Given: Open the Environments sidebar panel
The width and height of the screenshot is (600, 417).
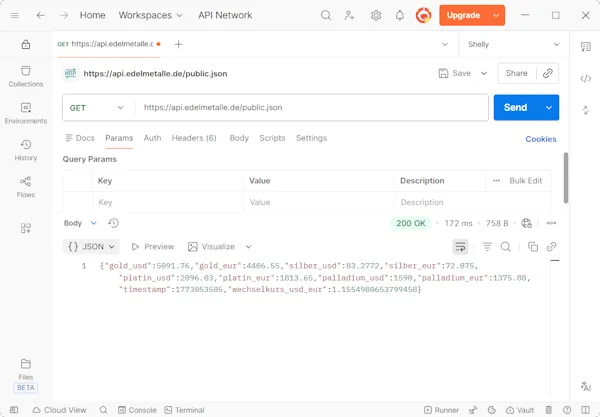Looking at the screenshot, I should pos(26,113).
